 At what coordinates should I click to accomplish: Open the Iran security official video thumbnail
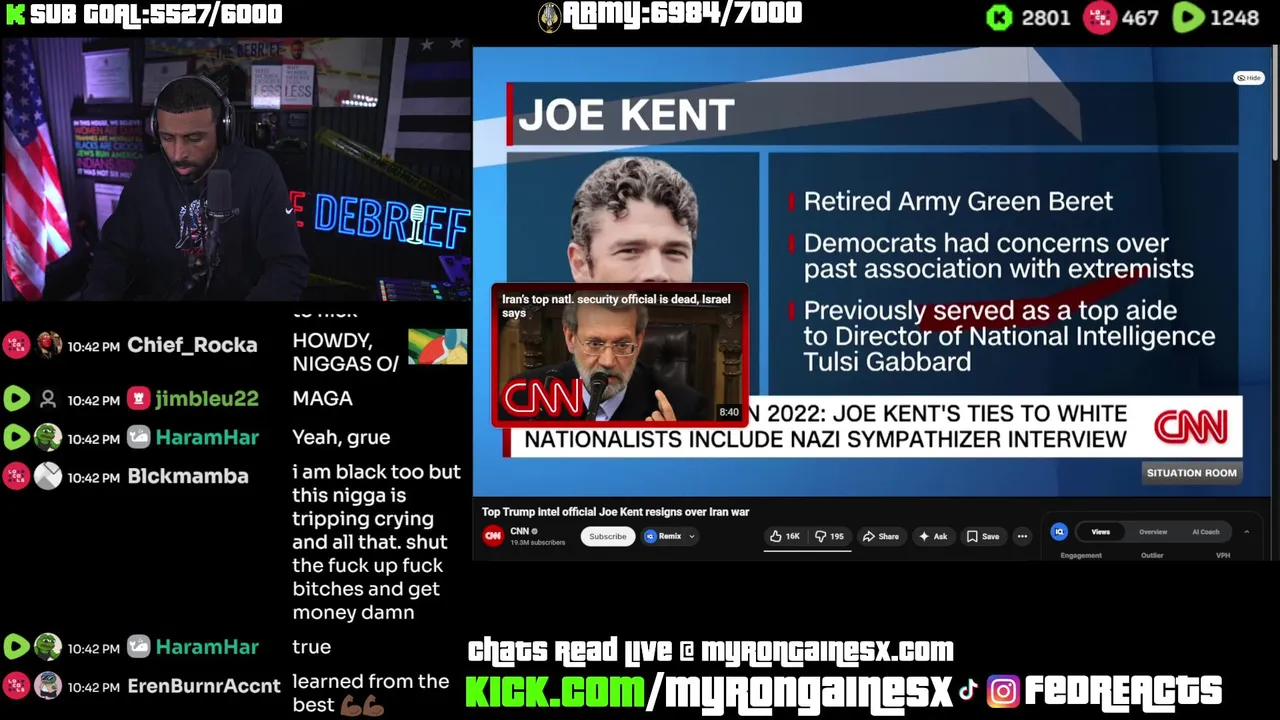619,355
